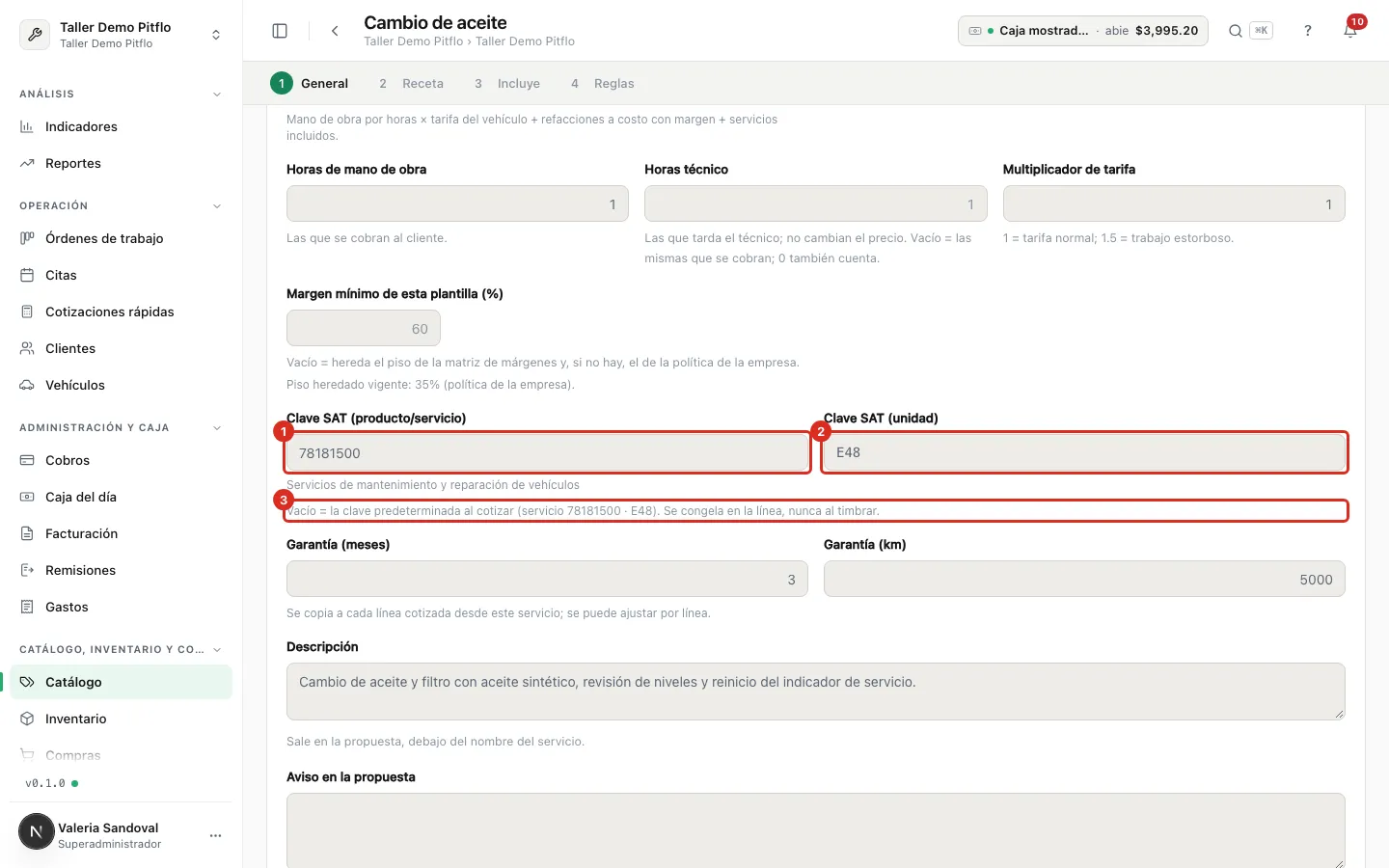1389x868 pixels.
Task: Navigate to Vehículos
Action: coord(121,385)
